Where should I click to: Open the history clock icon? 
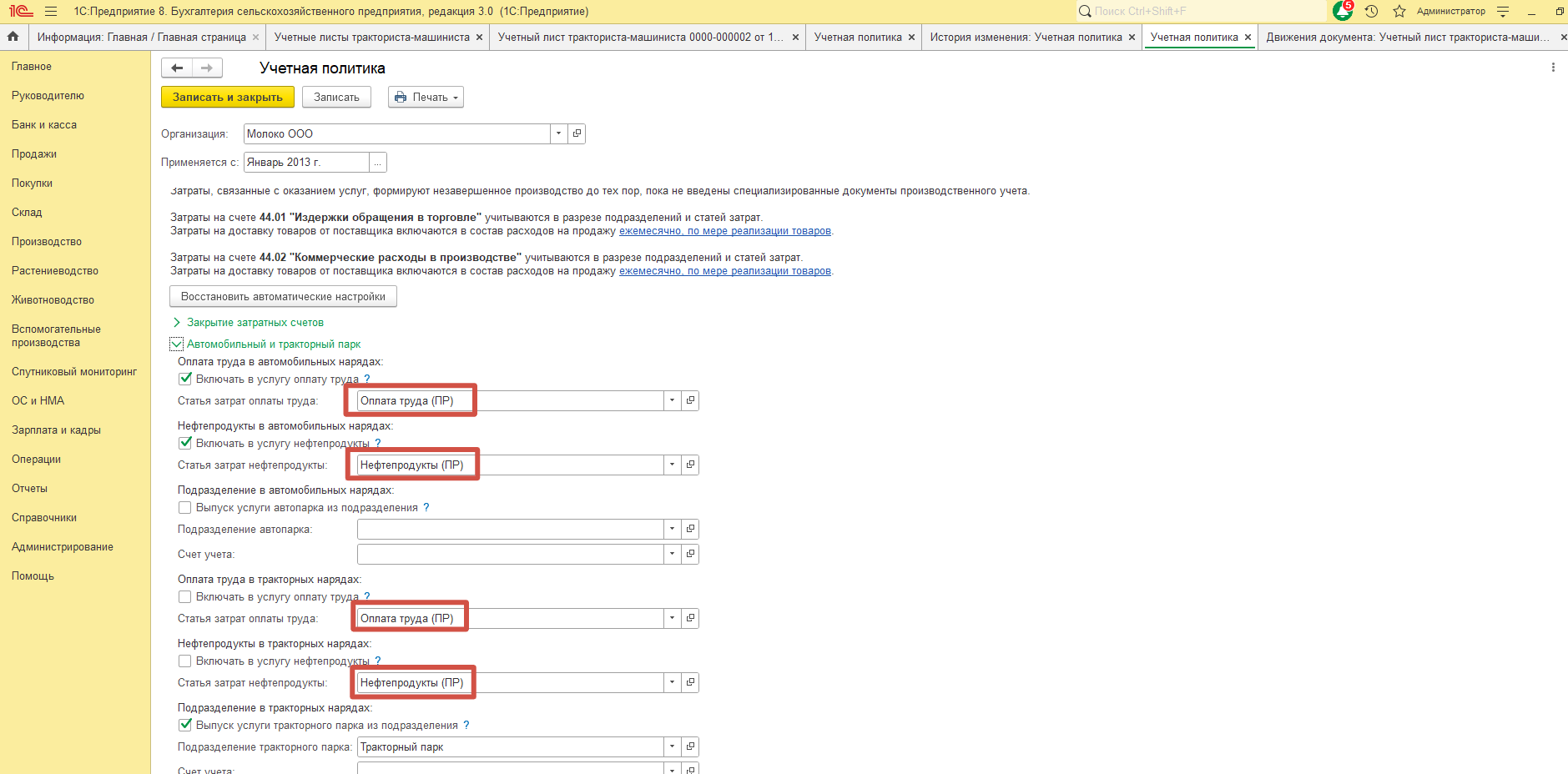pyautogui.click(x=1371, y=11)
